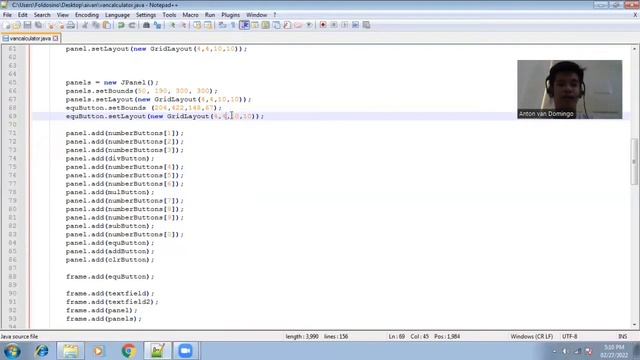Open the Edit menu
The width and height of the screenshot is (640, 360).
[x=22, y=15]
